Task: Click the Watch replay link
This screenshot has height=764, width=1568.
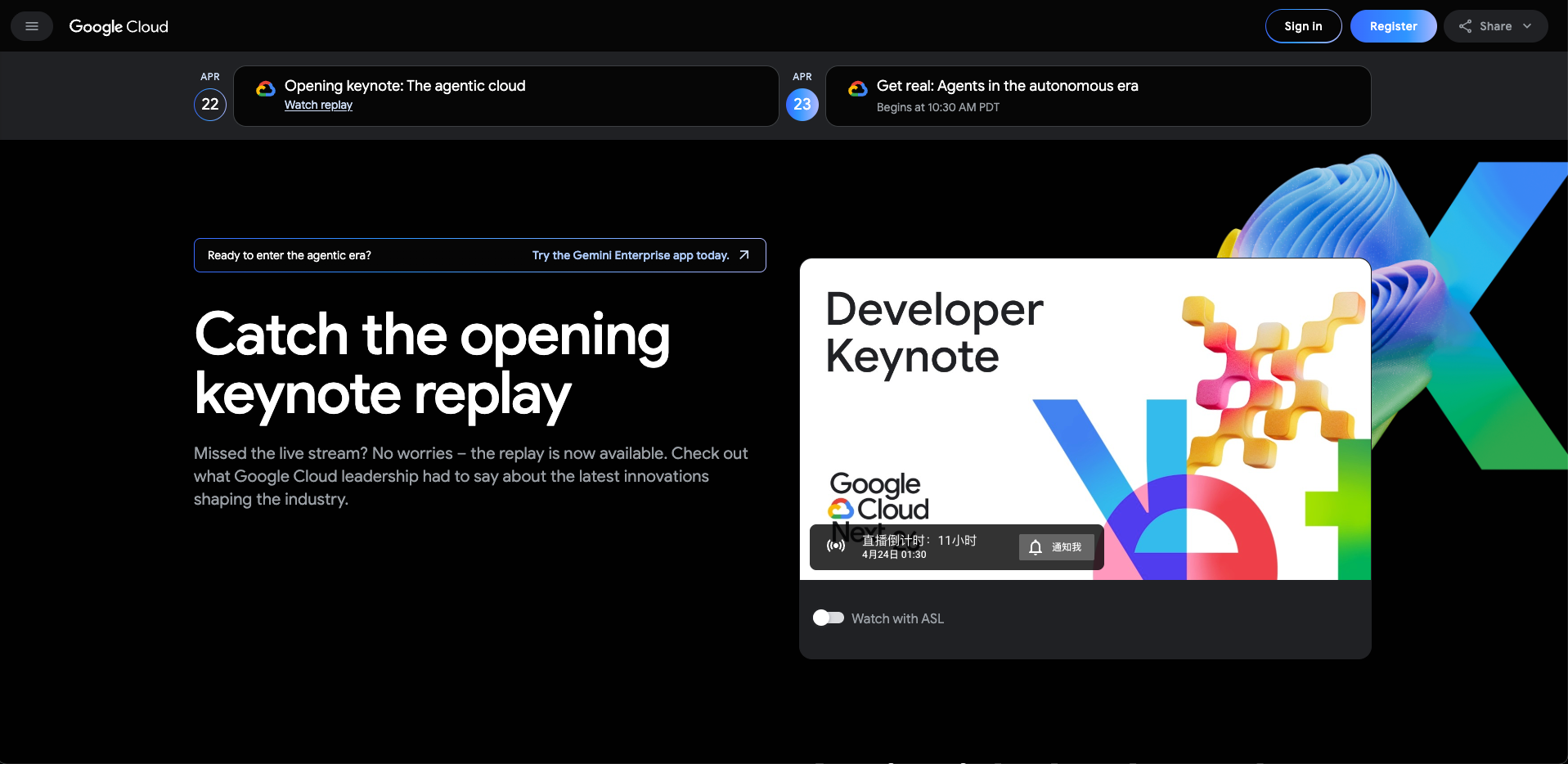Action: (318, 106)
